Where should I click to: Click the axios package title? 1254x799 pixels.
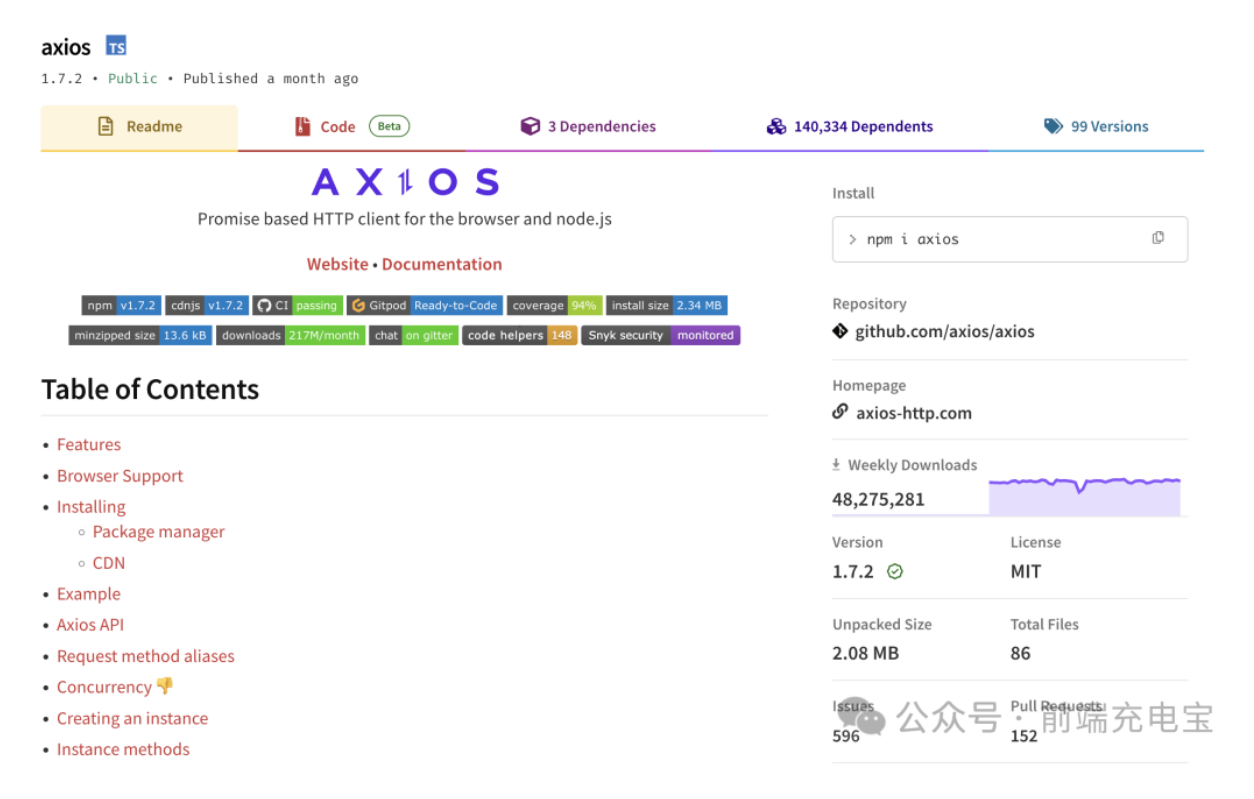66,47
